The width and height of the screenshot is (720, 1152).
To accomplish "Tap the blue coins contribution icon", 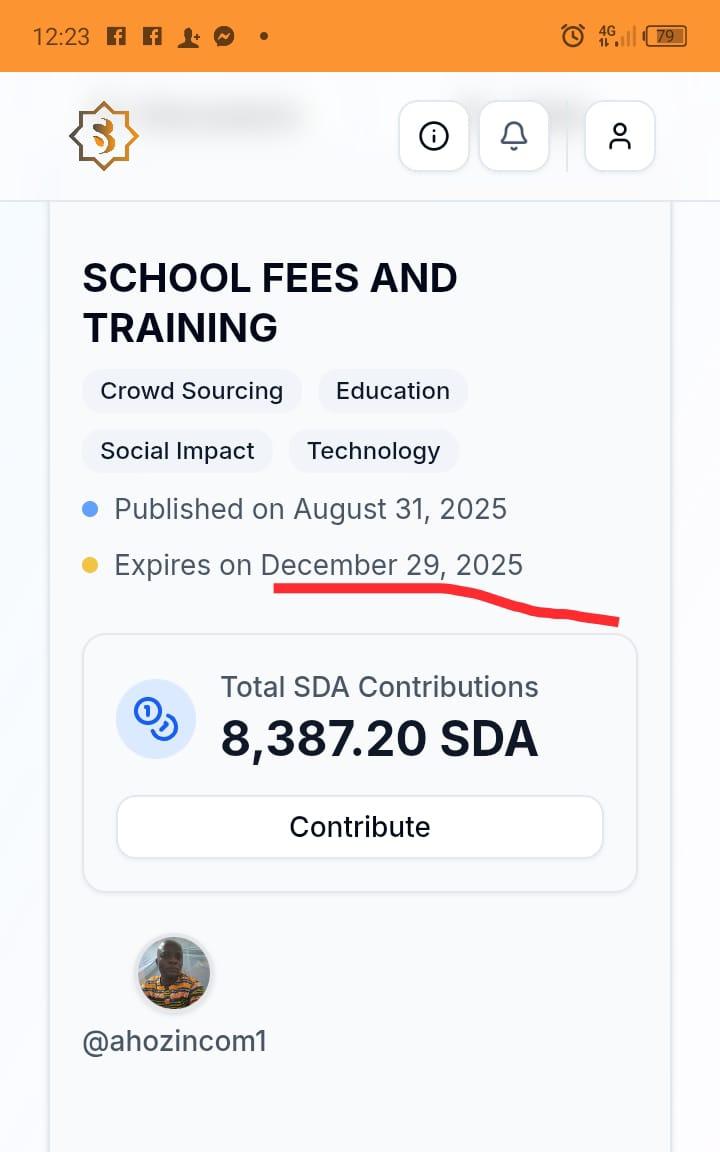I will [x=156, y=718].
